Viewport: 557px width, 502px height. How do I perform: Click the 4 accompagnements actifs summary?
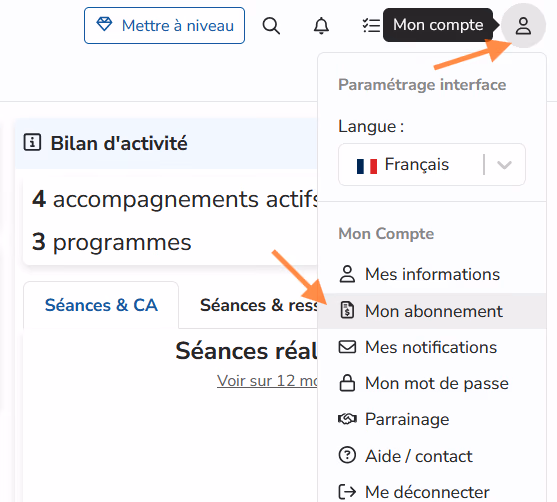175,199
